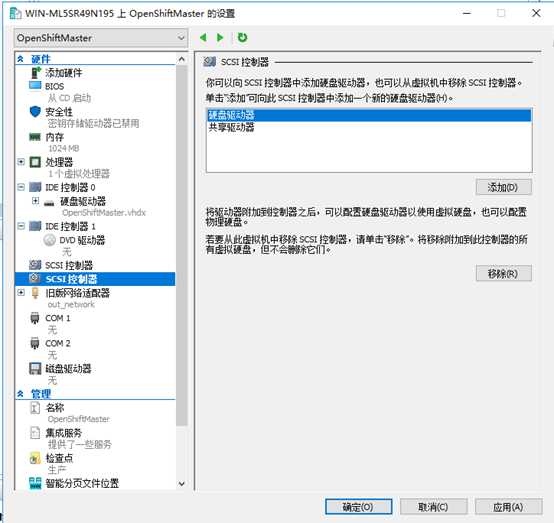Image resolution: width=554 pixels, height=523 pixels.
Task: Click the 智能分页文件位置 icon
Action: [x=35, y=483]
